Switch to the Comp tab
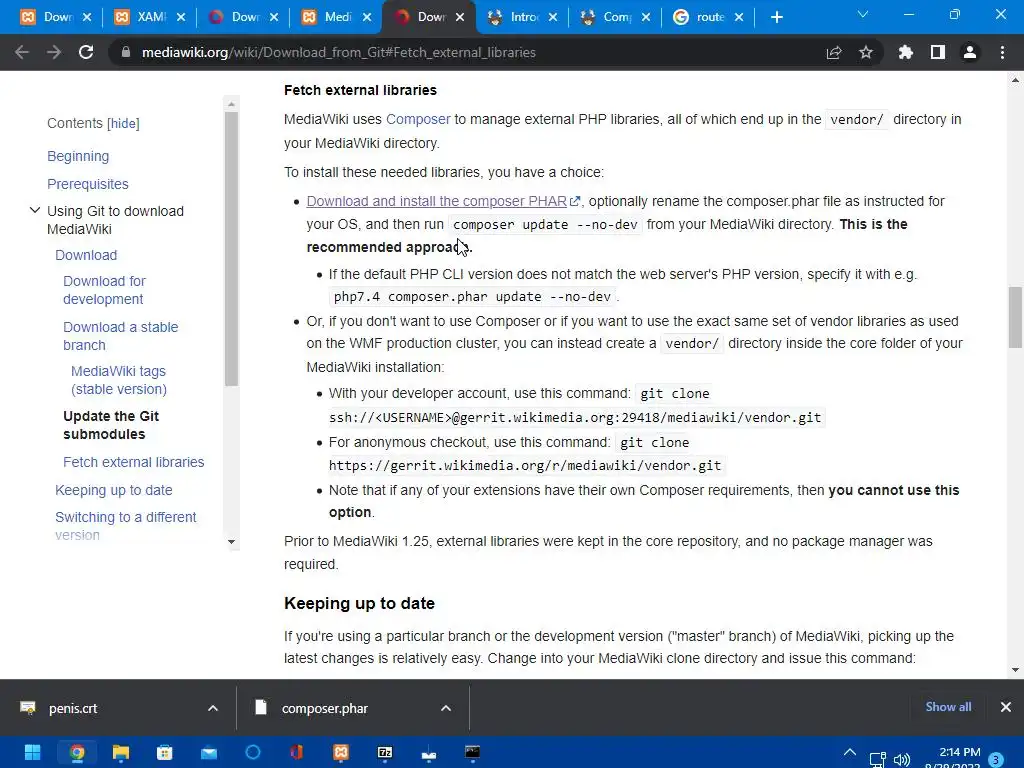1024x768 pixels. click(616, 17)
